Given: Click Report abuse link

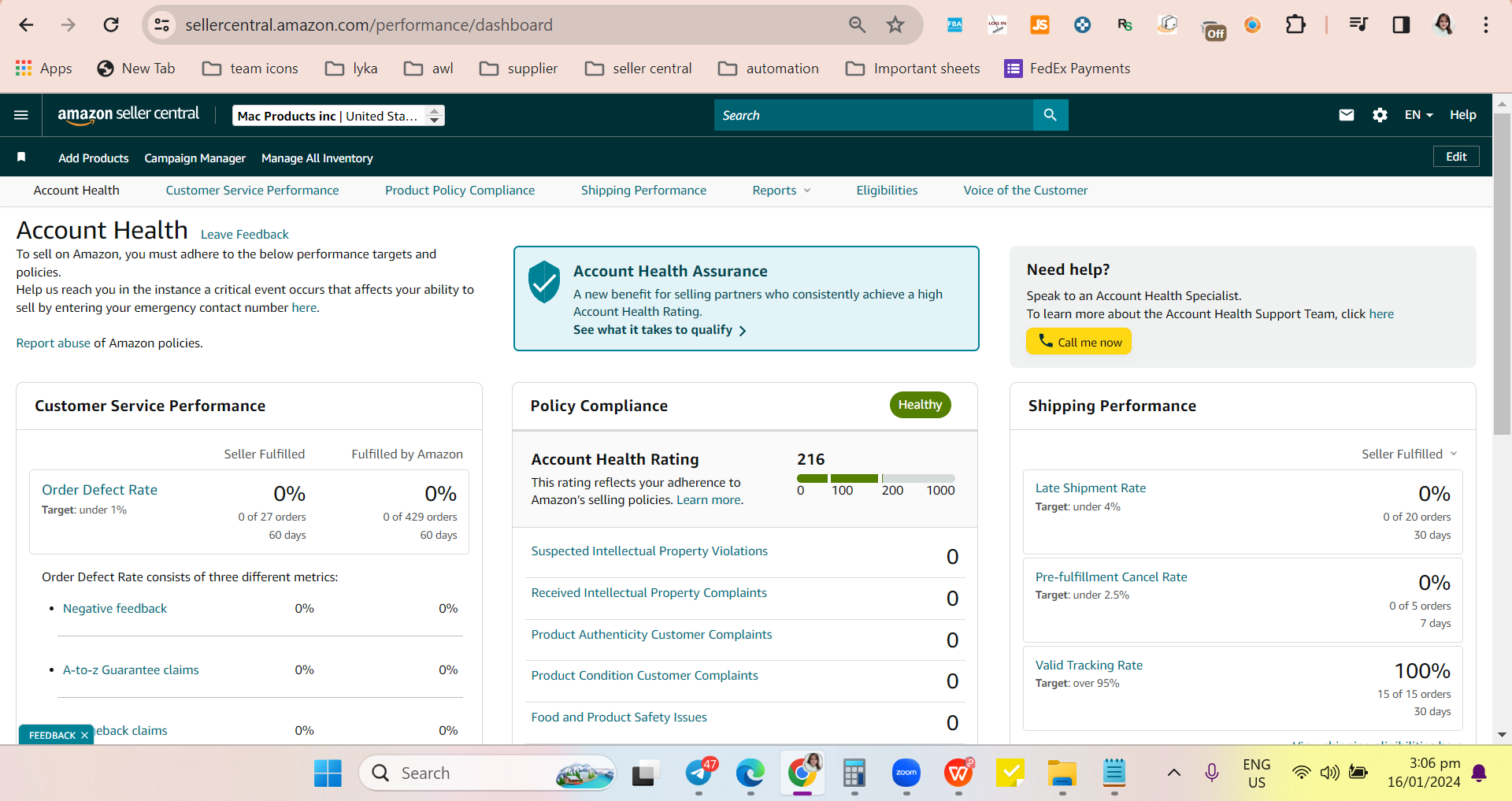Looking at the screenshot, I should (x=53, y=343).
